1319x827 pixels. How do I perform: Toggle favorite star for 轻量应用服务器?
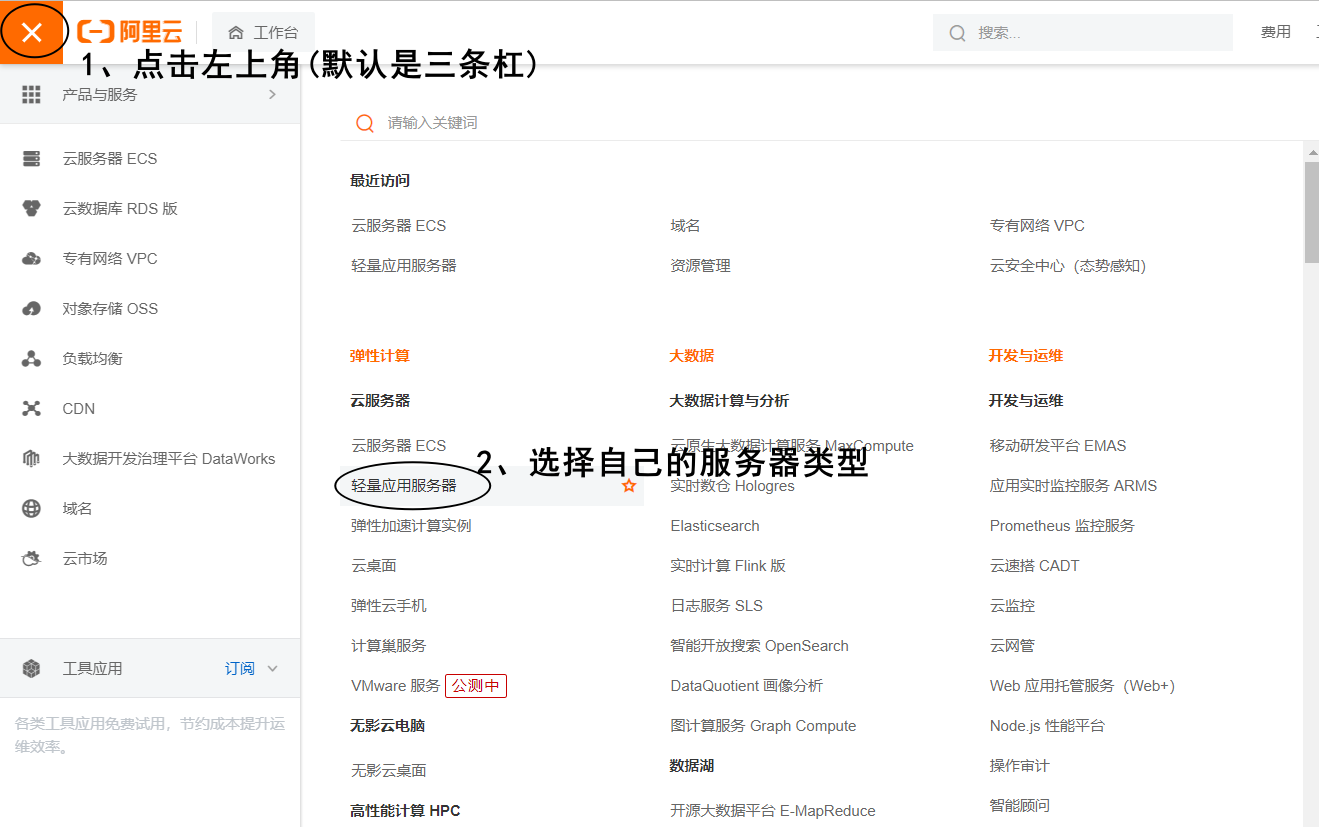(x=629, y=486)
